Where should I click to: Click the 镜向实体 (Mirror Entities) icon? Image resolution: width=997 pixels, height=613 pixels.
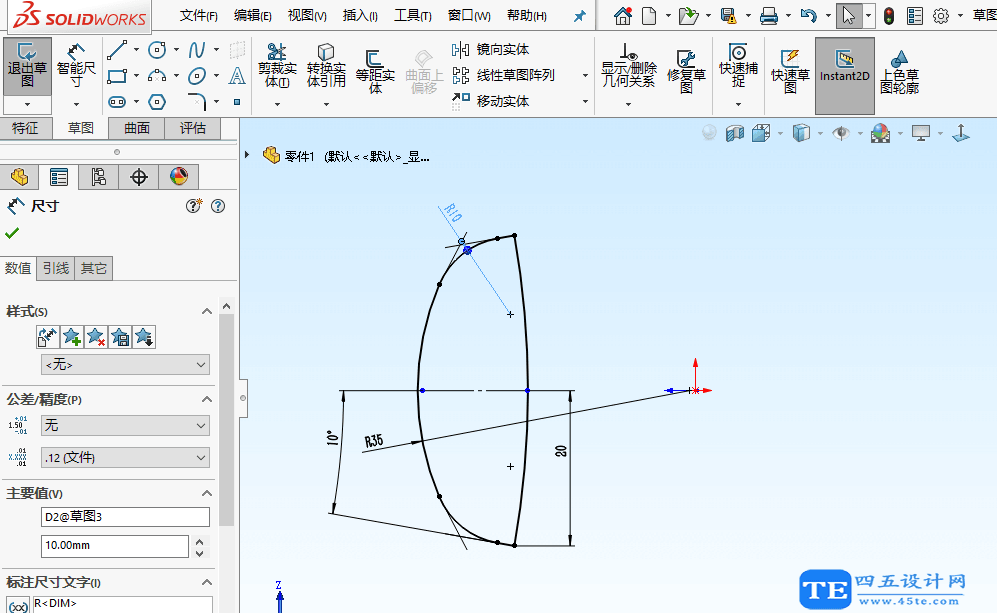[495, 48]
